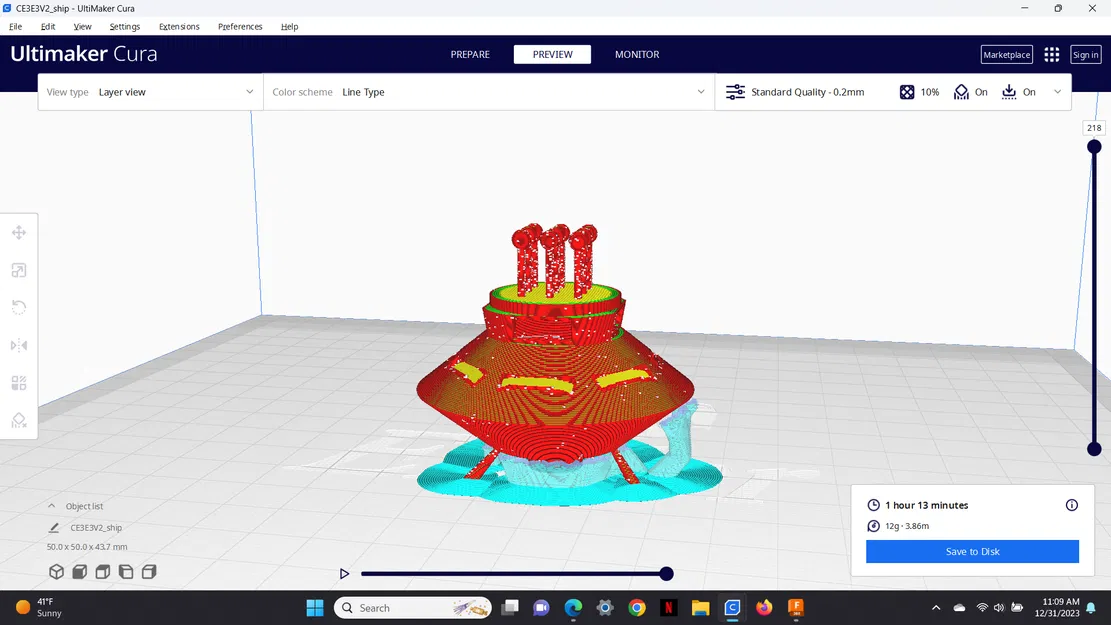Click the 1 hour 13 minutes text
The height and width of the screenshot is (625, 1111).
tap(926, 505)
